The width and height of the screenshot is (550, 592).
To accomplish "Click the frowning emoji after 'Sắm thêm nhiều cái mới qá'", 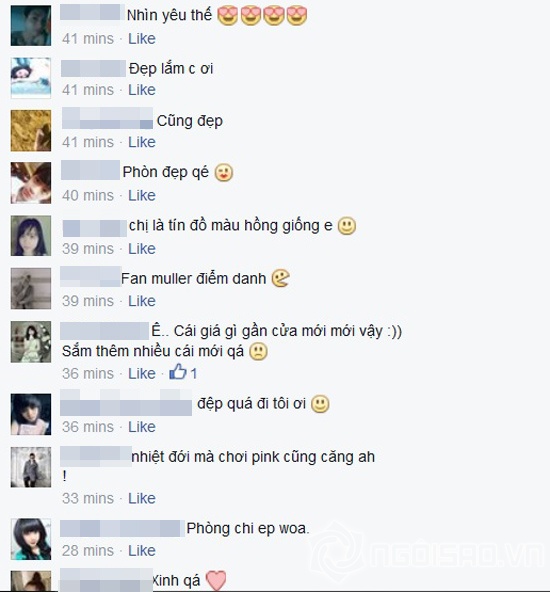I will (259, 352).
